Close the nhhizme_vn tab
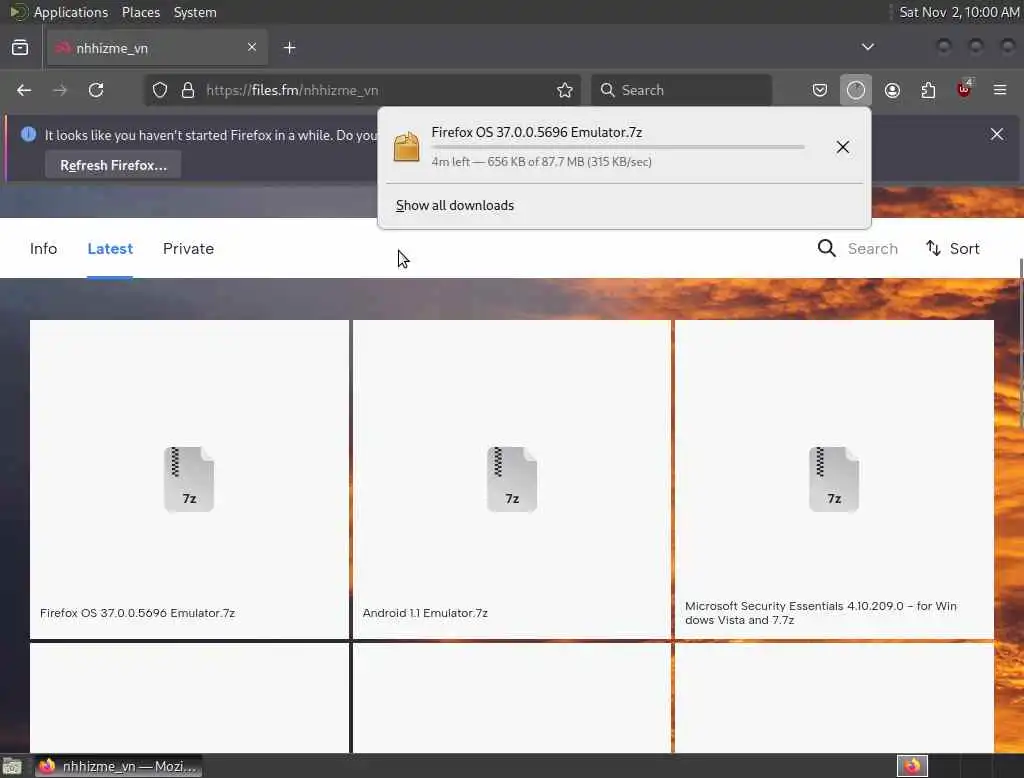This screenshot has height=778, width=1024. point(252,47)
